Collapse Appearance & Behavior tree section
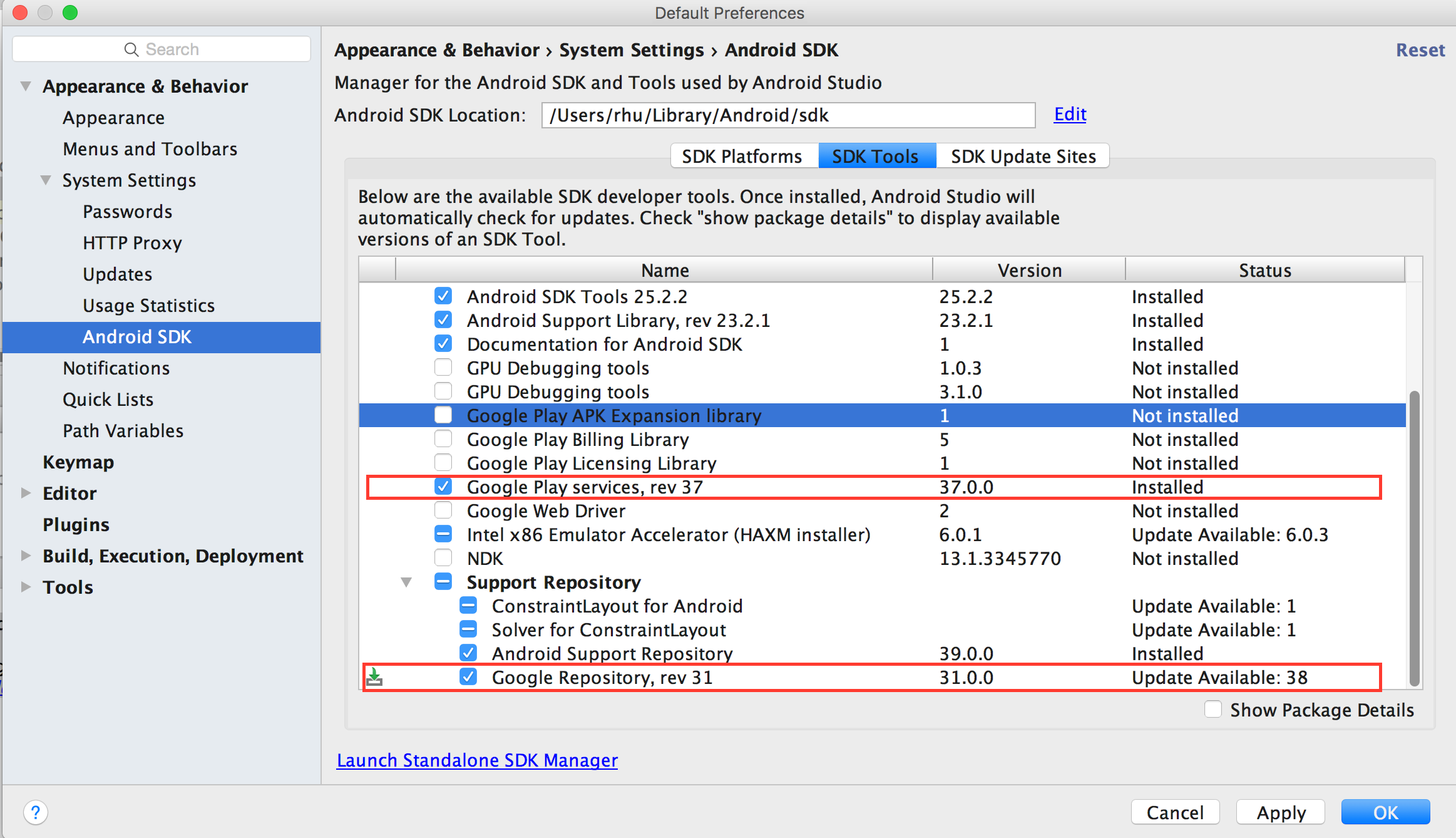 [x=26, y=86]
